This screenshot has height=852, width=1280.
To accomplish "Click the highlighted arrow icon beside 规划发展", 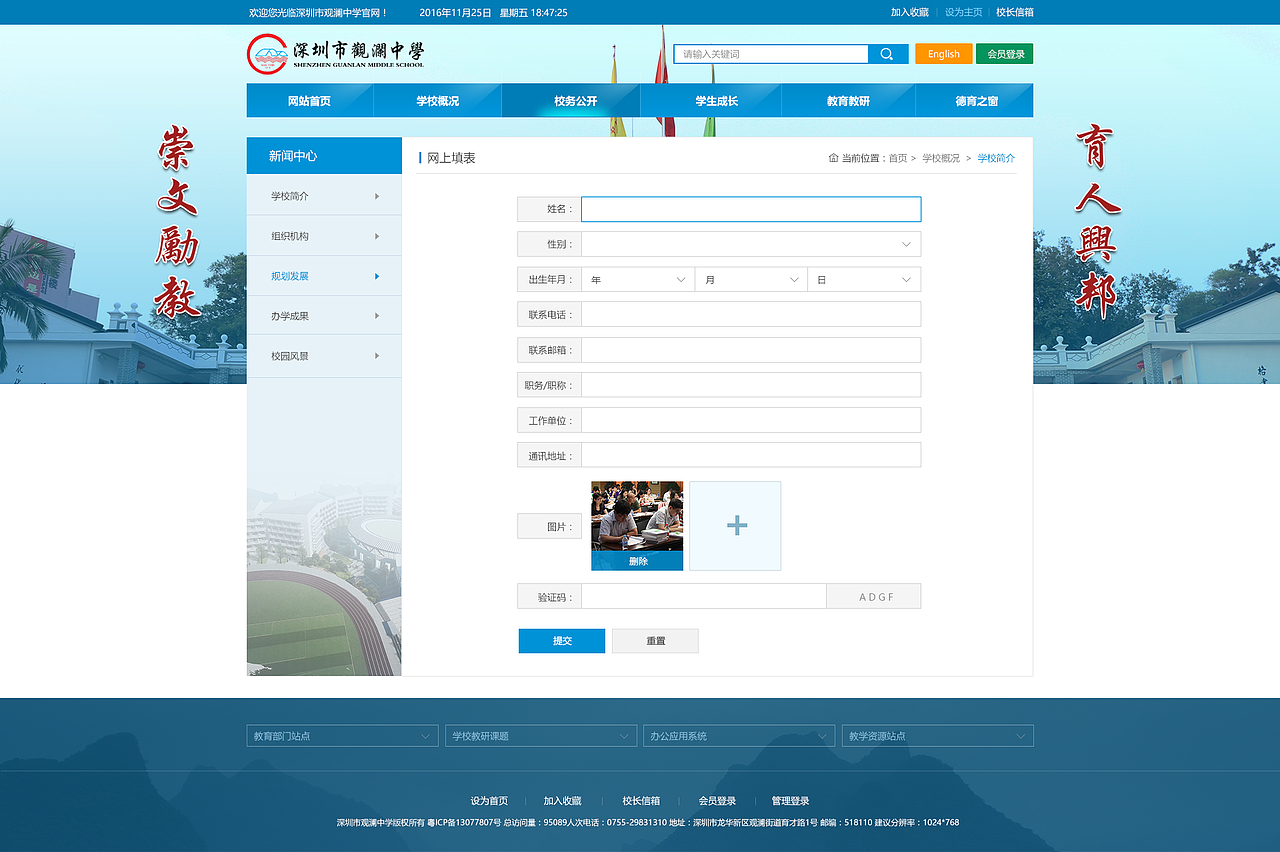I will coord(378,276).
